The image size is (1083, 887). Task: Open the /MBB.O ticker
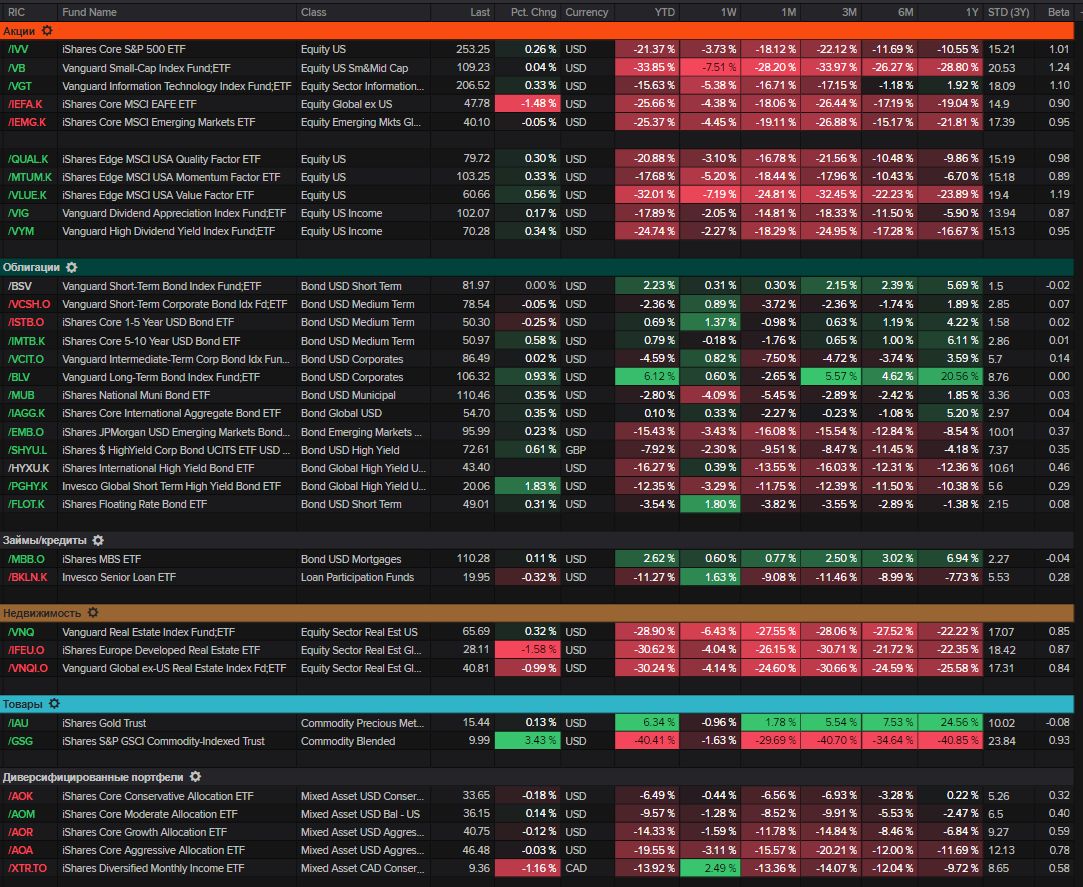pyautogui.click(x=26, y=558)
